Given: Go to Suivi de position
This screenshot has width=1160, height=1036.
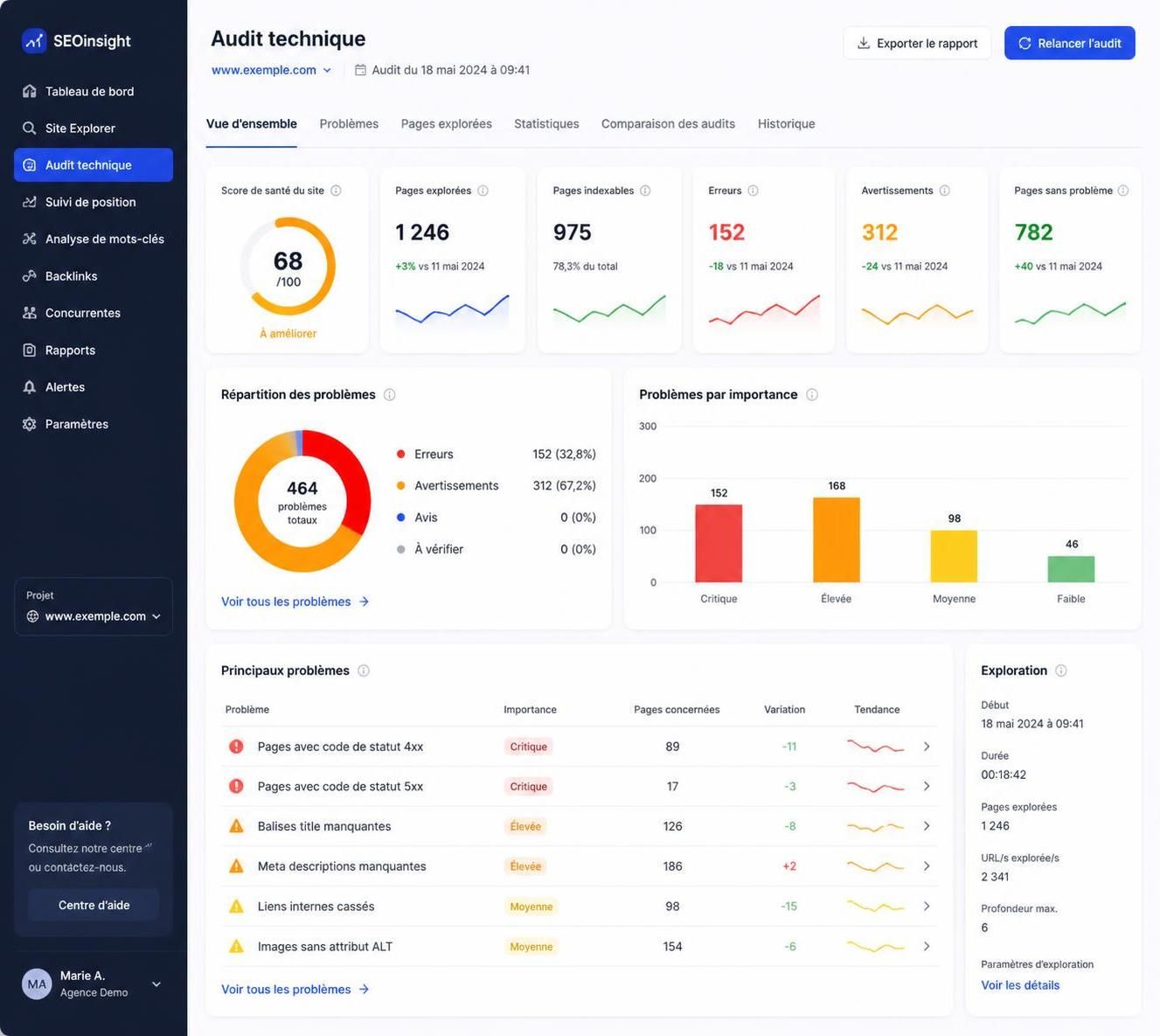Looking at the screenshot, I should (93, 202).
